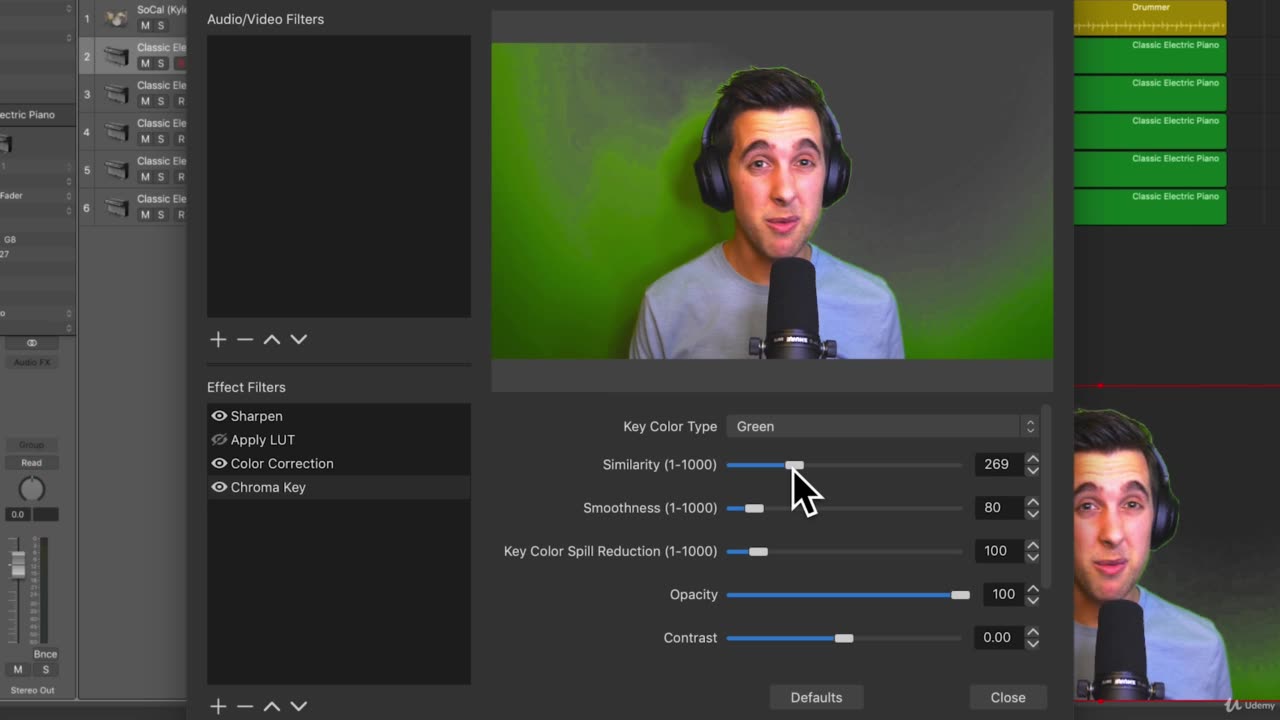Mute track 2 Classic Electric Piano
Screen dimensions: 1280x720
[145, 63]
